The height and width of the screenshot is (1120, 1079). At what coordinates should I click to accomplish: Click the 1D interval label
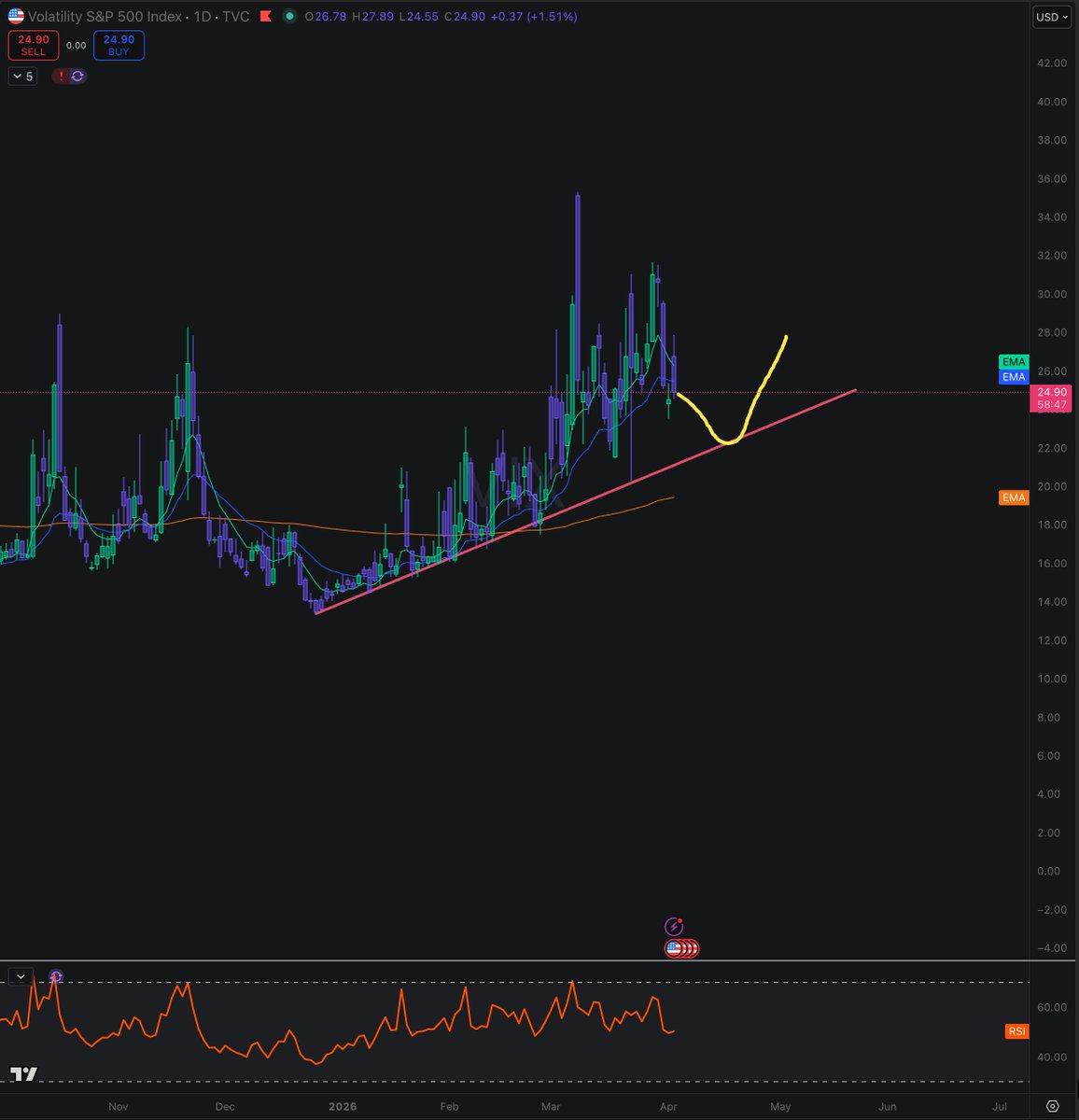click(x=202, y=17)
